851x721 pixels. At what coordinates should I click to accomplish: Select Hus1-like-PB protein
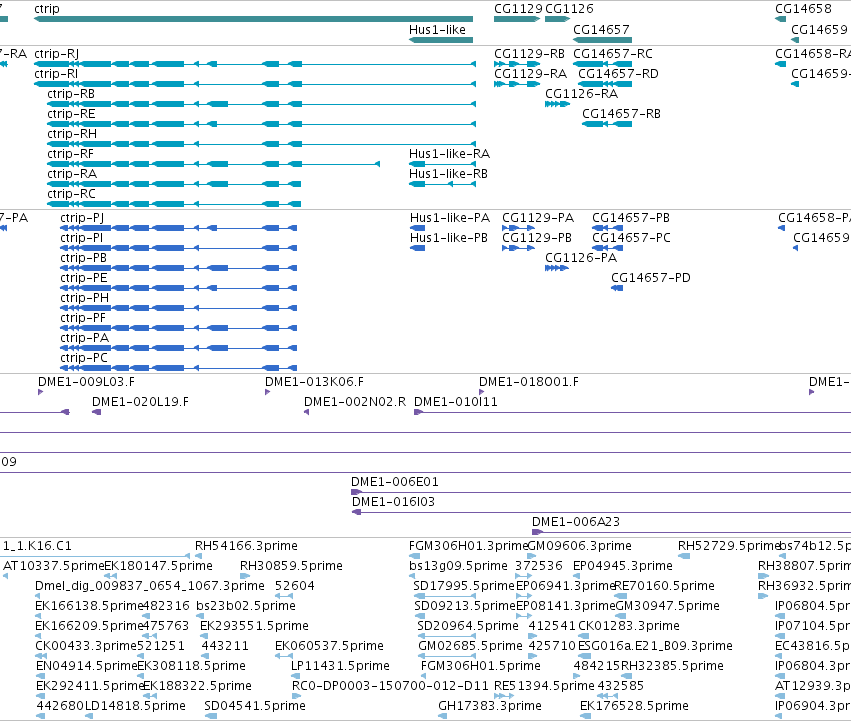pyautogui.click(x=417, y=248)
